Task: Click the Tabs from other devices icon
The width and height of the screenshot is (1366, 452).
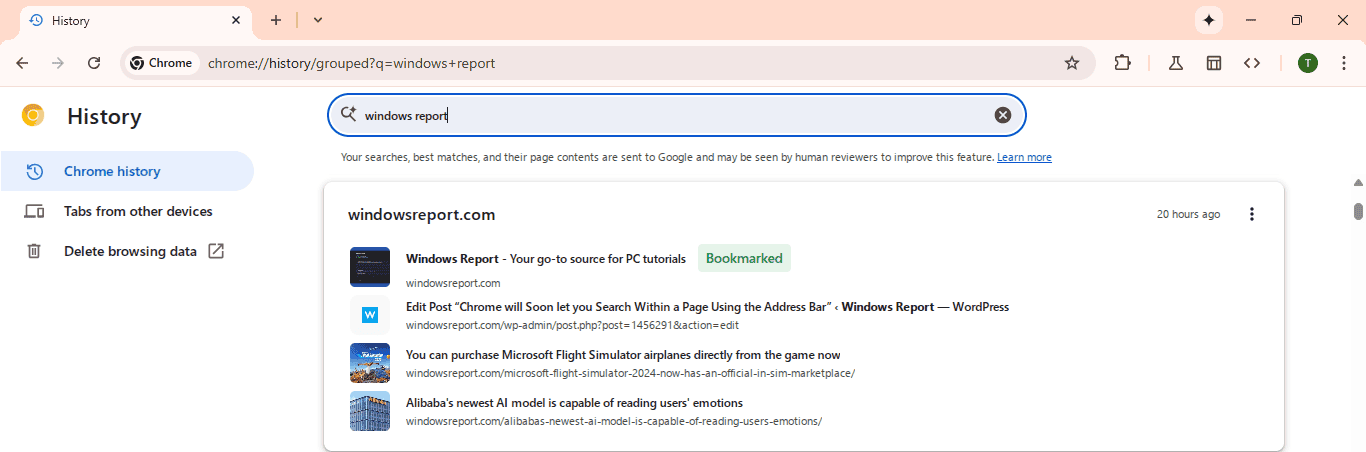Action: (34, 211)
